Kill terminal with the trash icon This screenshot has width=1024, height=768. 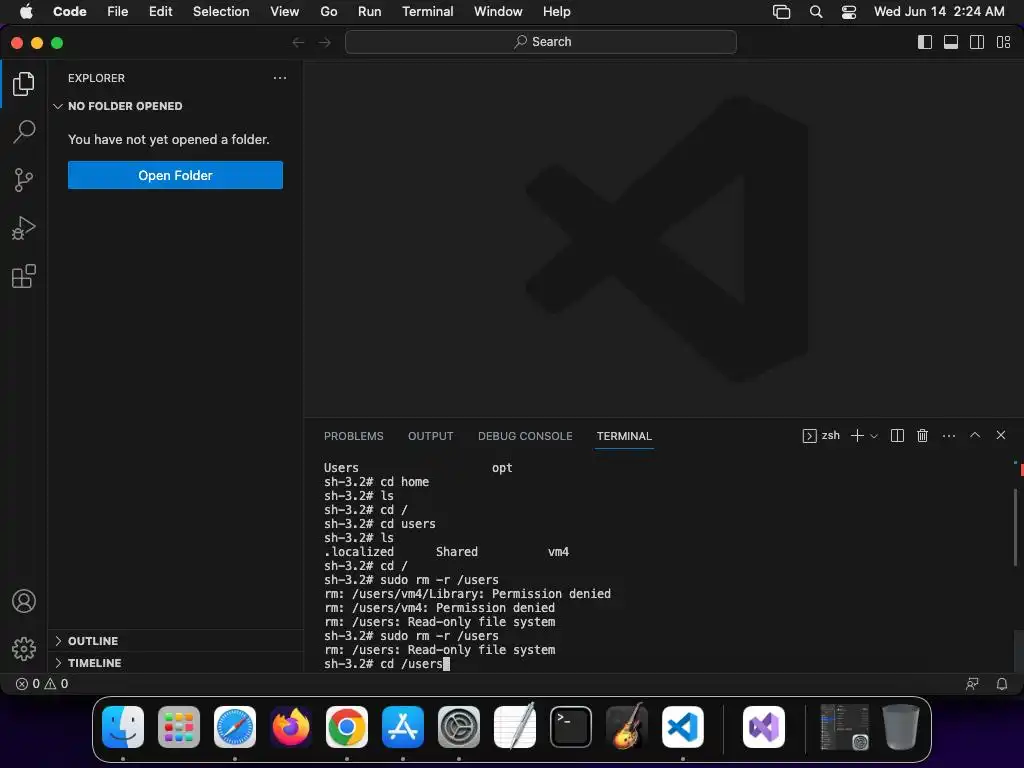[x=922, y=436]
